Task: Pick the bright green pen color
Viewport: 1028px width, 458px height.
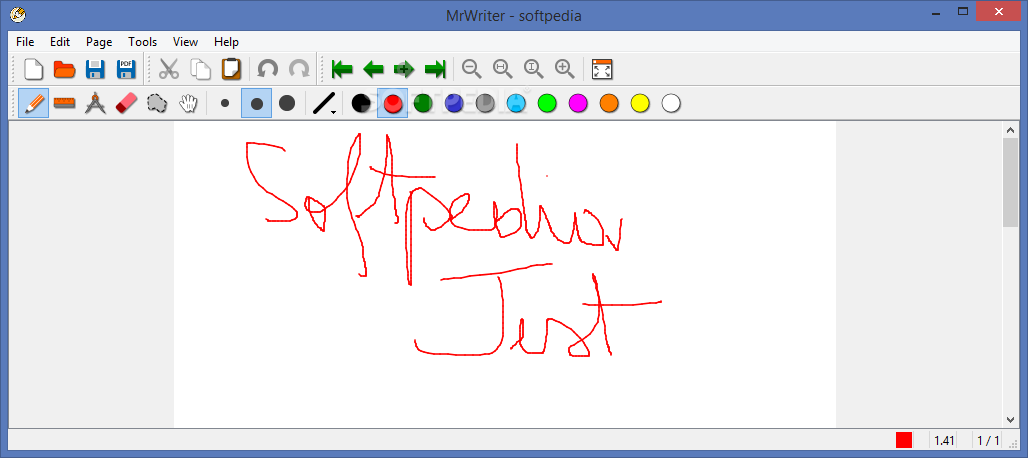Action: [547, 103]
